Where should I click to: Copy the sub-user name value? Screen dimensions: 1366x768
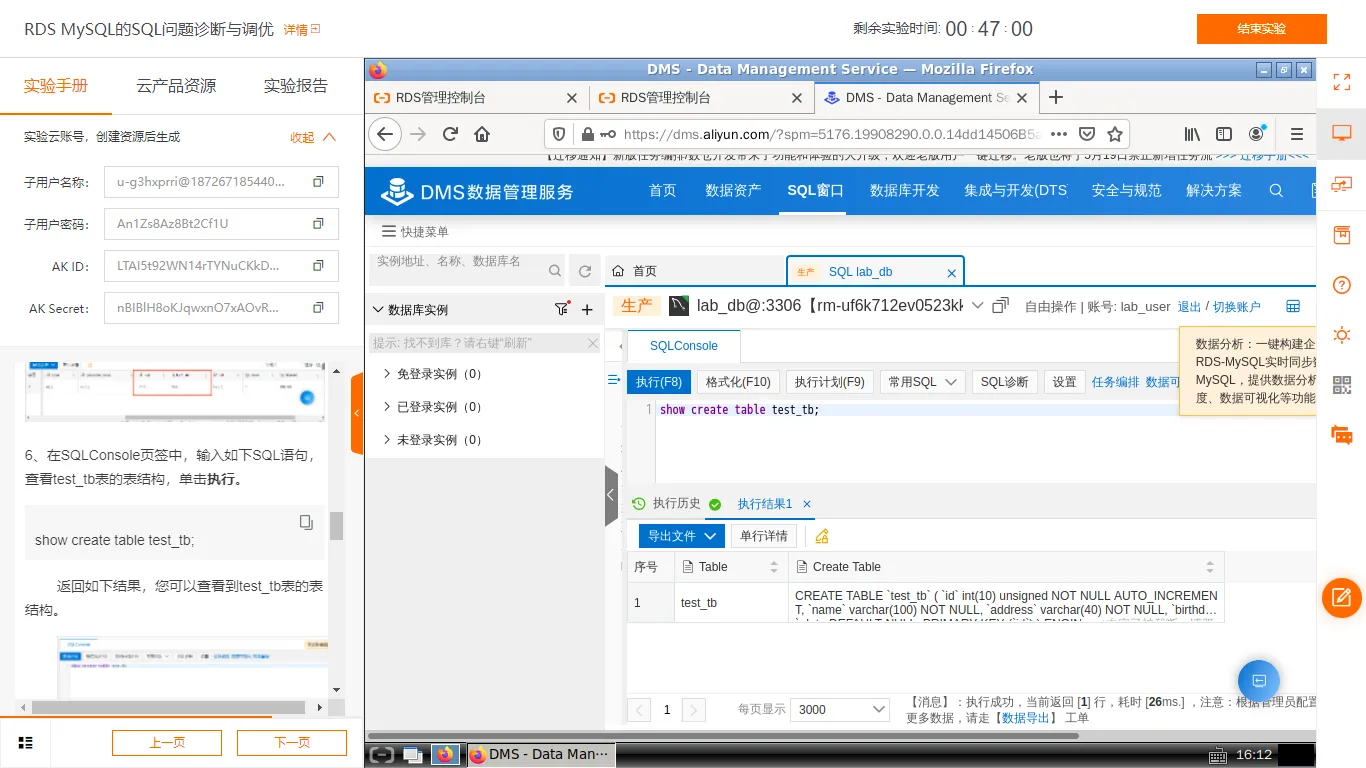[x=318, y=182]
